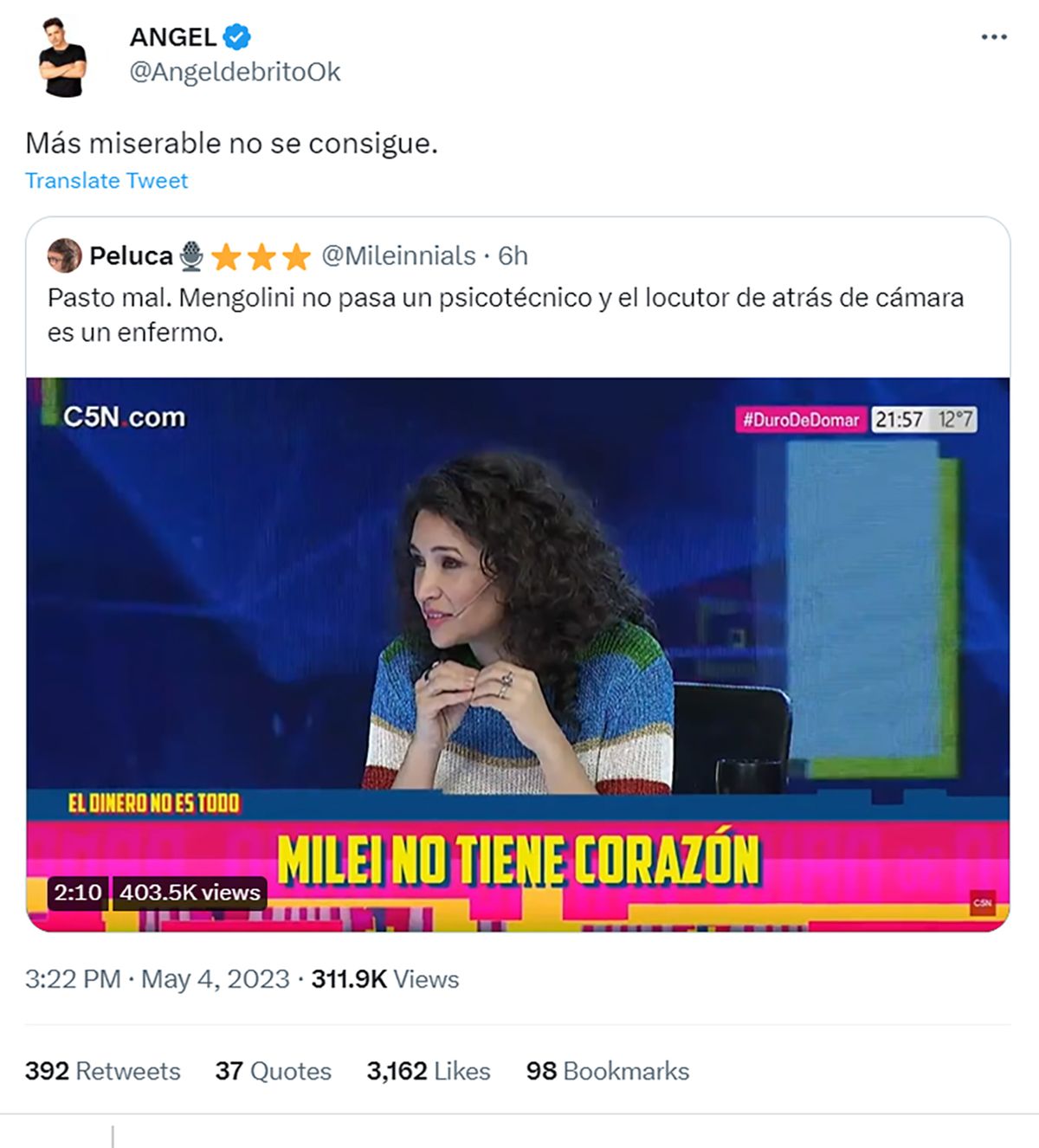Viewport: 1039px width, 1148px height.
Task: Open the @Mileinnials handle
Action: coord(398,256)
